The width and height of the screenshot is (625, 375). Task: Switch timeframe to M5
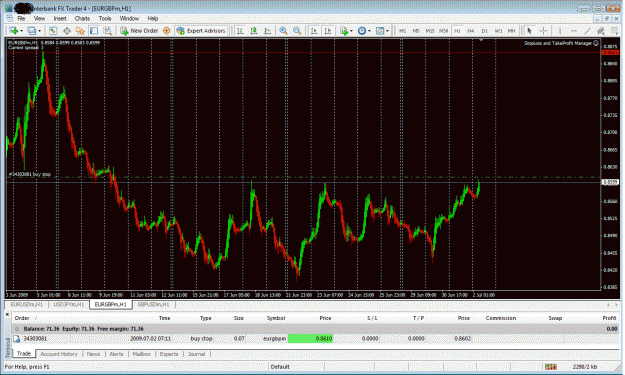point(416,31)
